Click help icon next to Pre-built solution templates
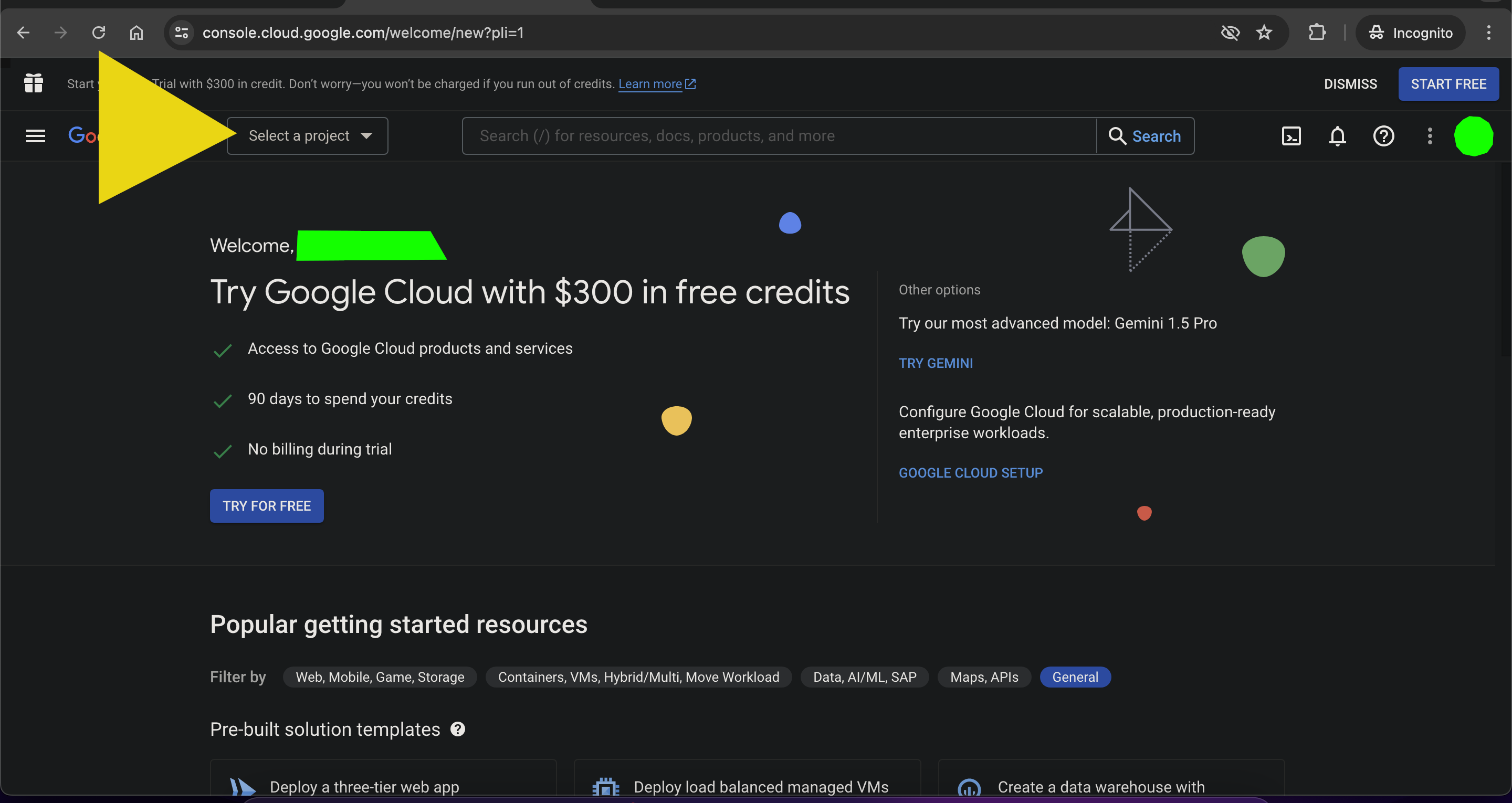1512x803 pixels. coord(458,729)
